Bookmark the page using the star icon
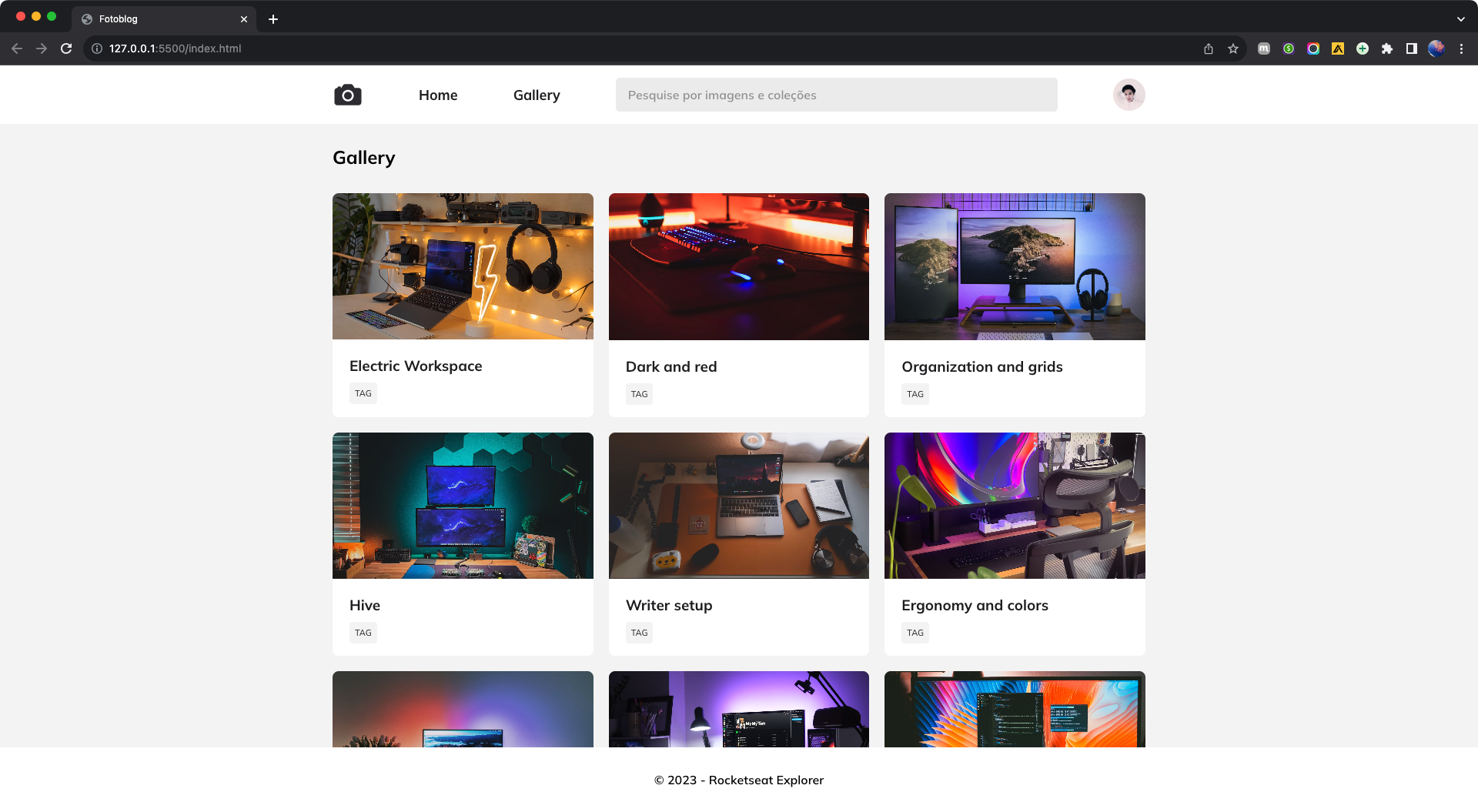Screen dimensions: 1478x812 point(1232,48)
